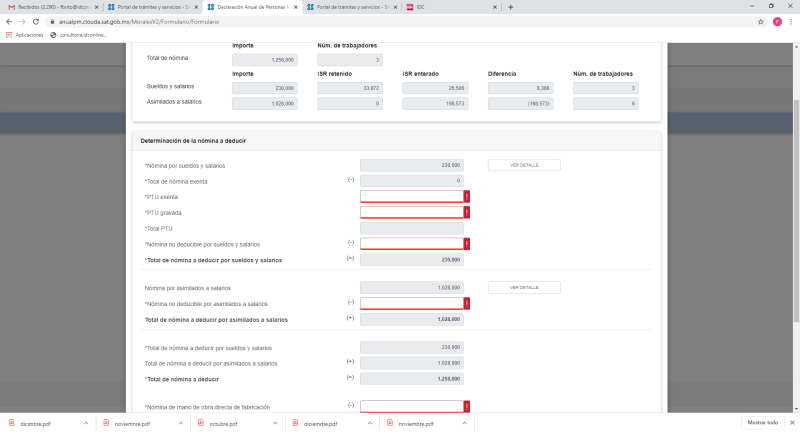Click error marker on no deducible sueldos

(x=467, y=244)
